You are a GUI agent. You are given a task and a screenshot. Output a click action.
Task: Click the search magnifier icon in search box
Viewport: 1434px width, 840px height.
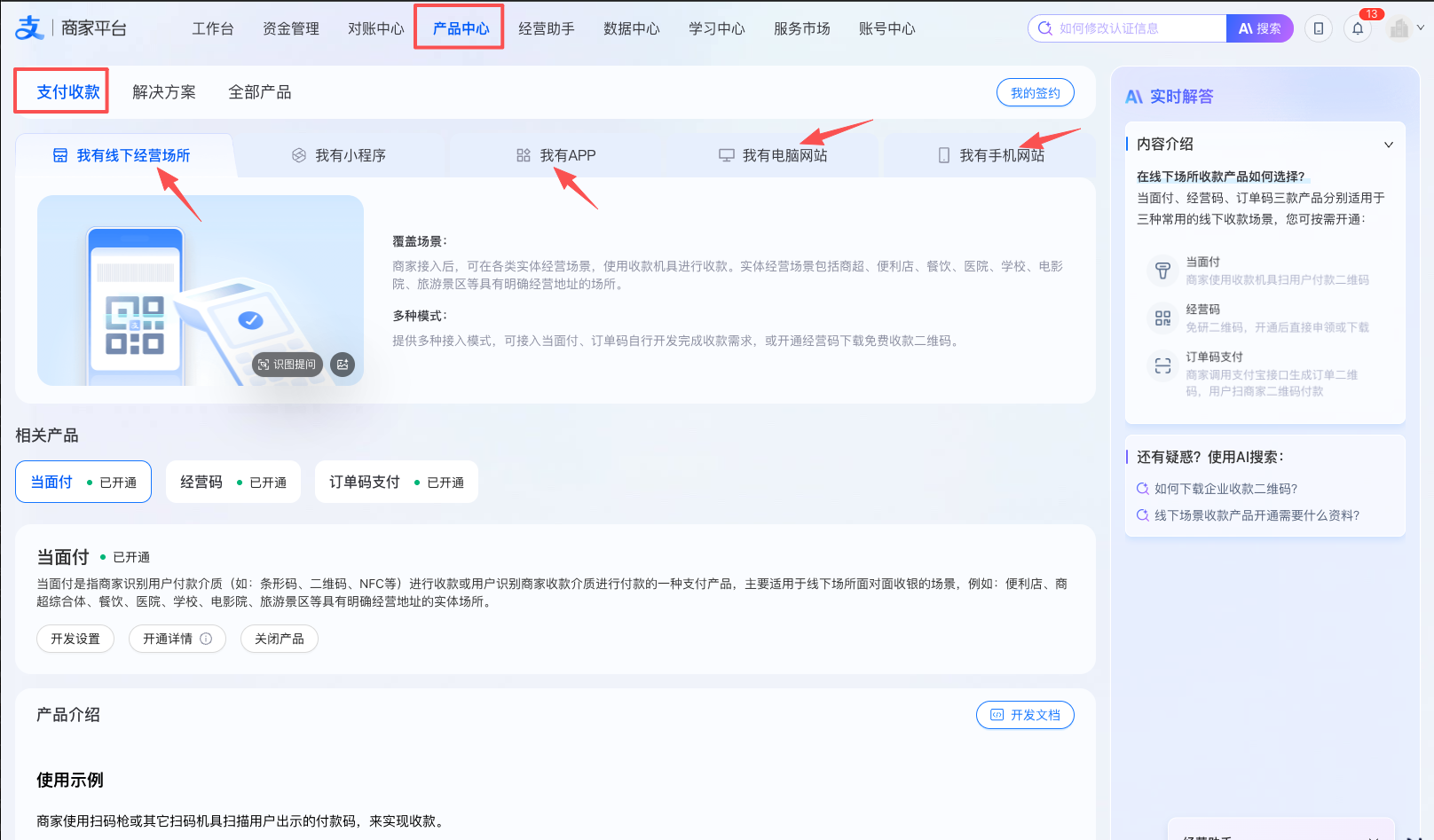[1044, 28]
